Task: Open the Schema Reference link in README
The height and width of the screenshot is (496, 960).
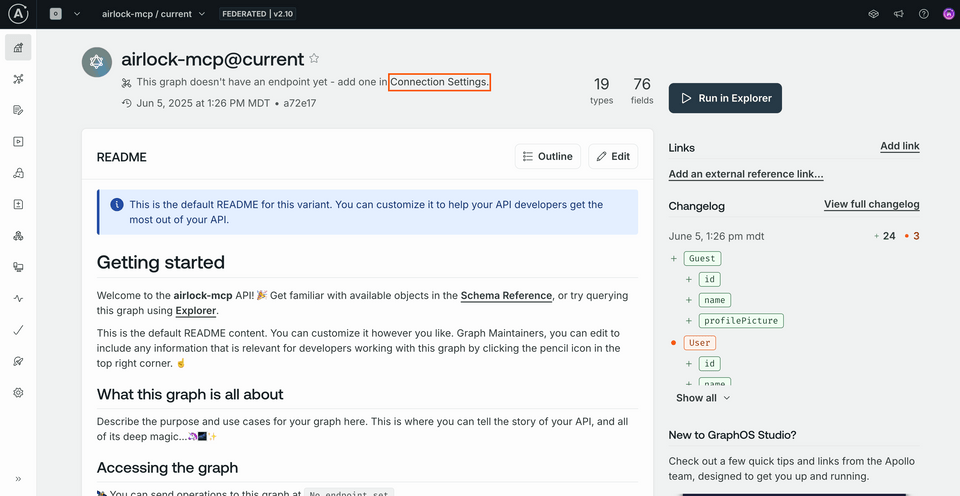Action: tap(506, 296)
